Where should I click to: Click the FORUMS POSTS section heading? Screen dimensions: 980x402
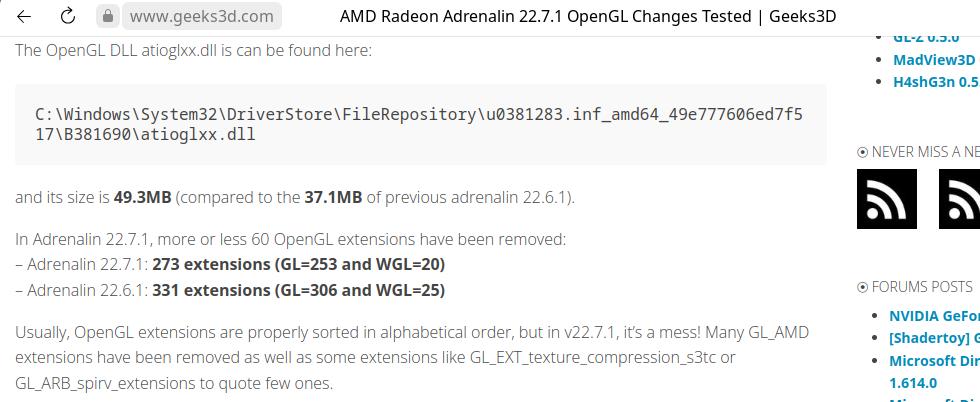921,287
